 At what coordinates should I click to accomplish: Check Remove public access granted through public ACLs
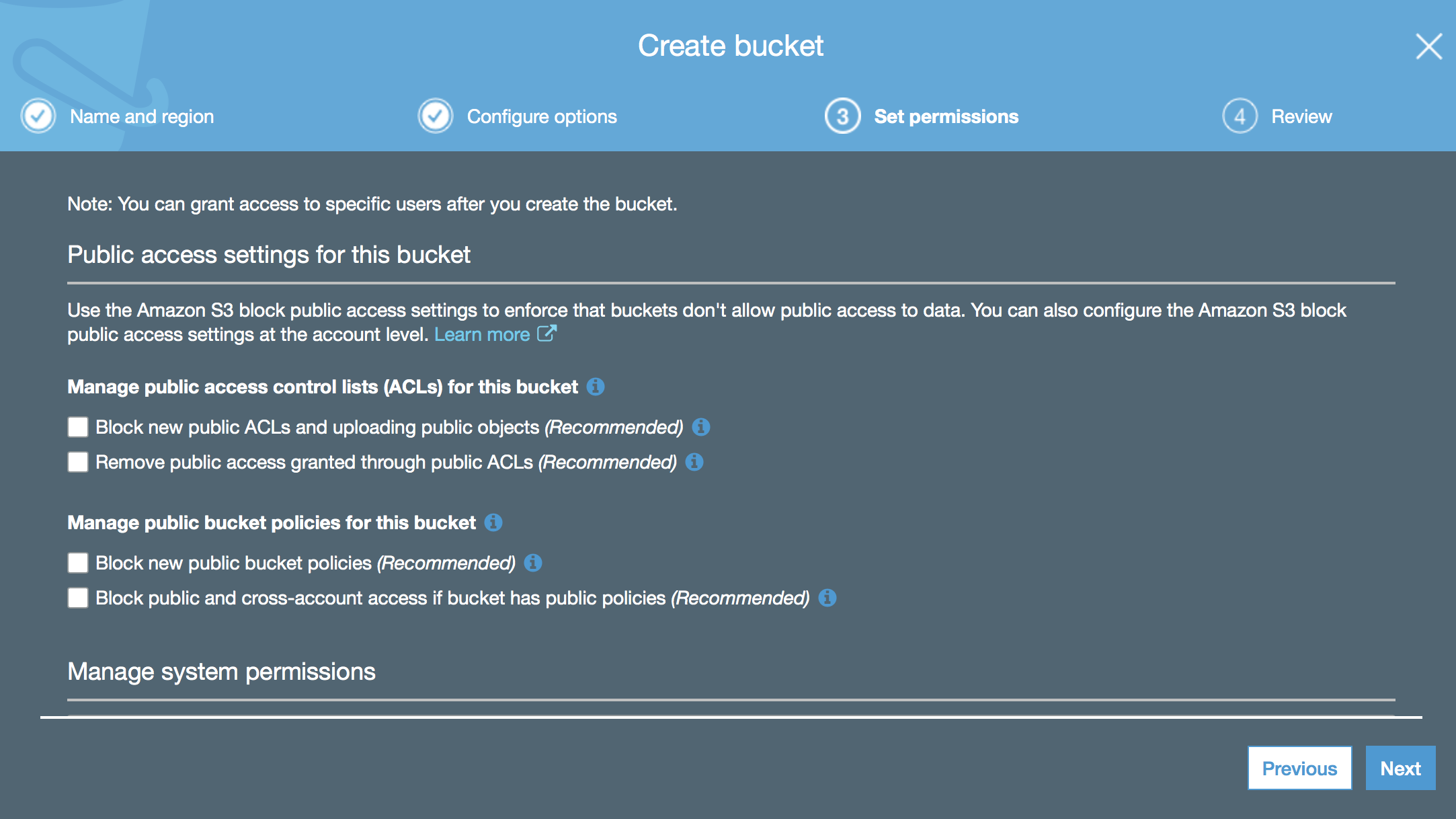click(78, 462)
